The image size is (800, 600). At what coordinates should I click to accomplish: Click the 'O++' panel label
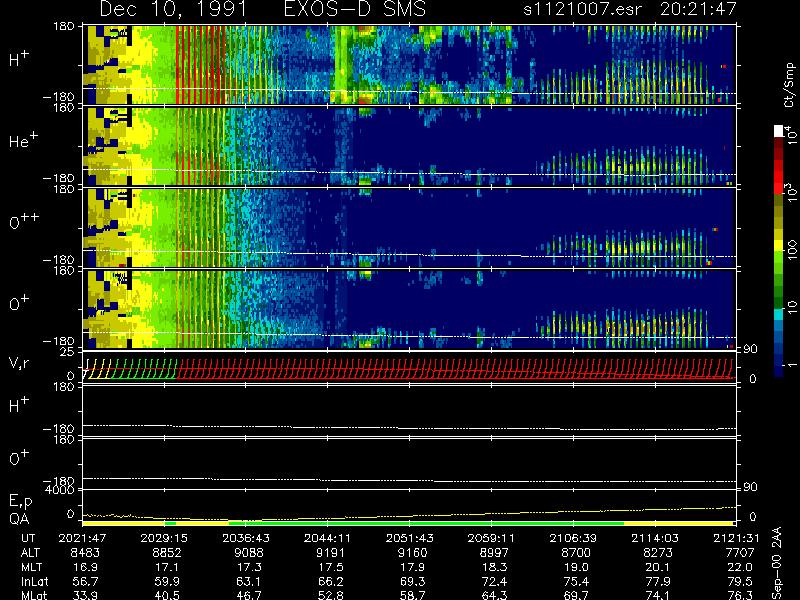click(x=24, y=220)
